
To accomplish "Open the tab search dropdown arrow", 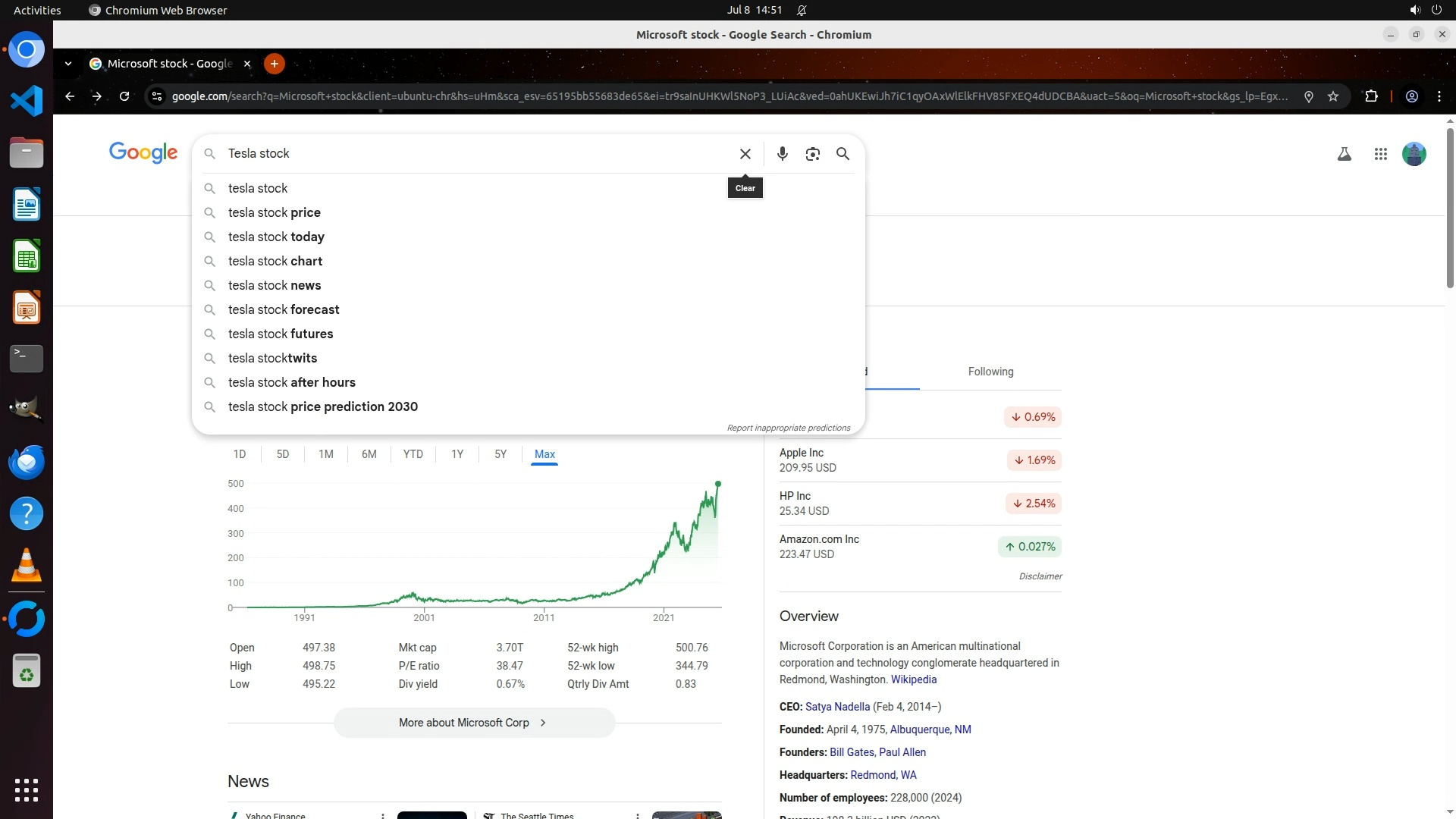I will pos(68,64).
